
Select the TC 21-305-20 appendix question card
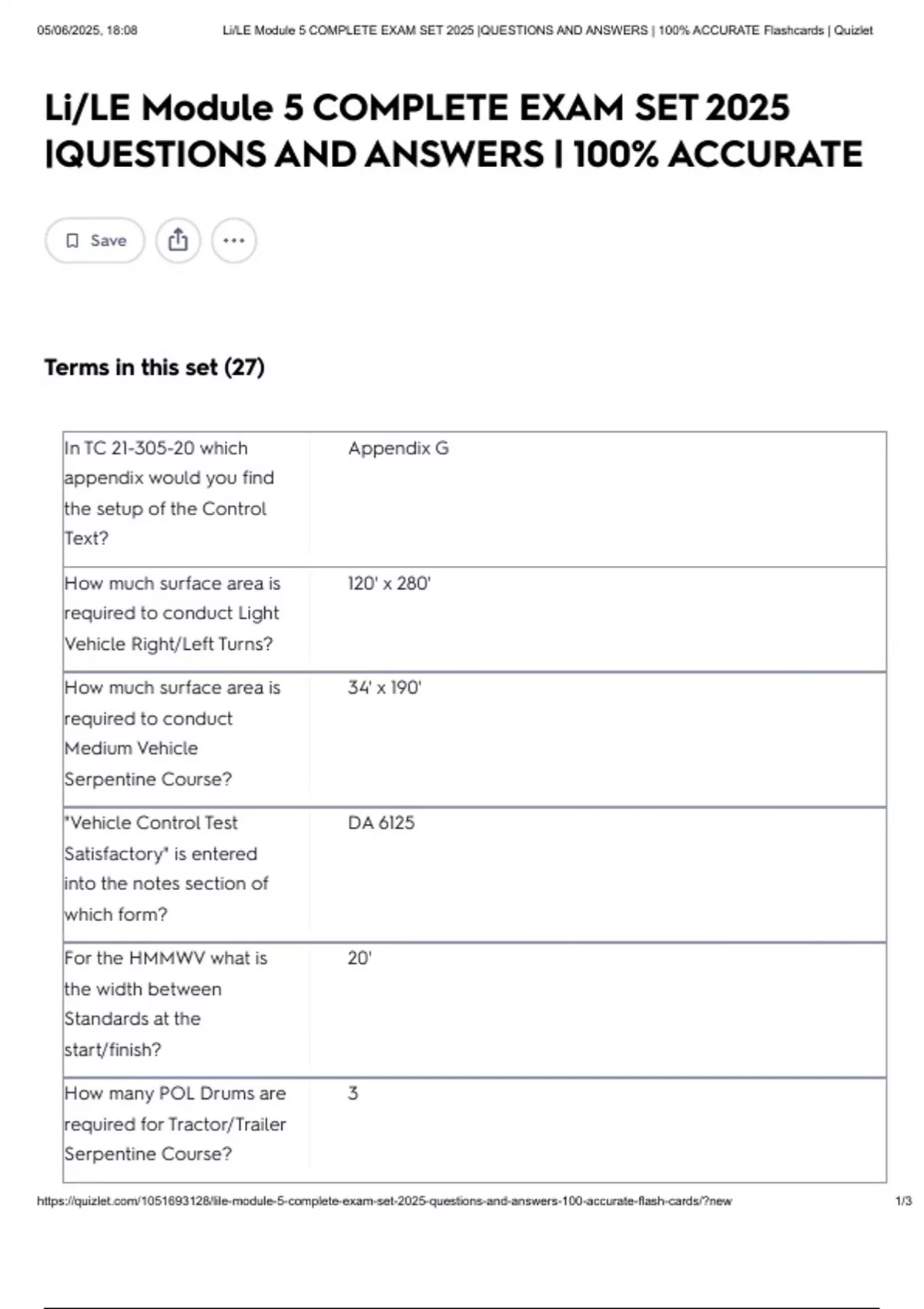[x=169, y=493]
